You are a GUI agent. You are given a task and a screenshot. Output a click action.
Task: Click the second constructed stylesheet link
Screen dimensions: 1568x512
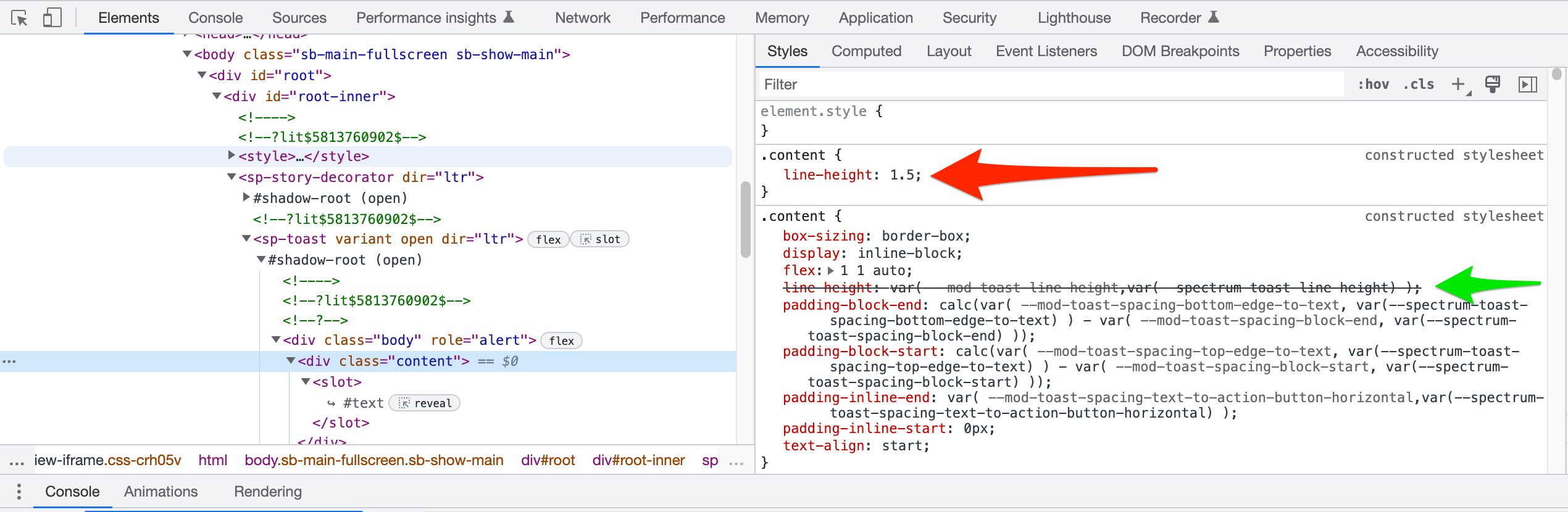click(x=1454, y=217)
